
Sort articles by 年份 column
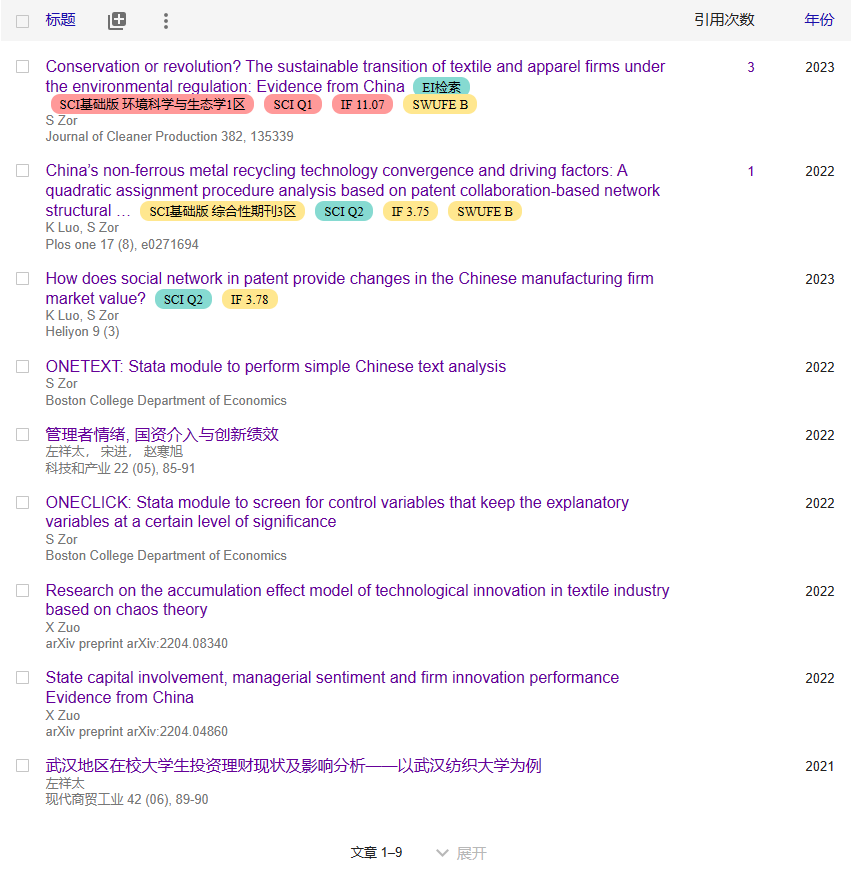tap(818, 21)
